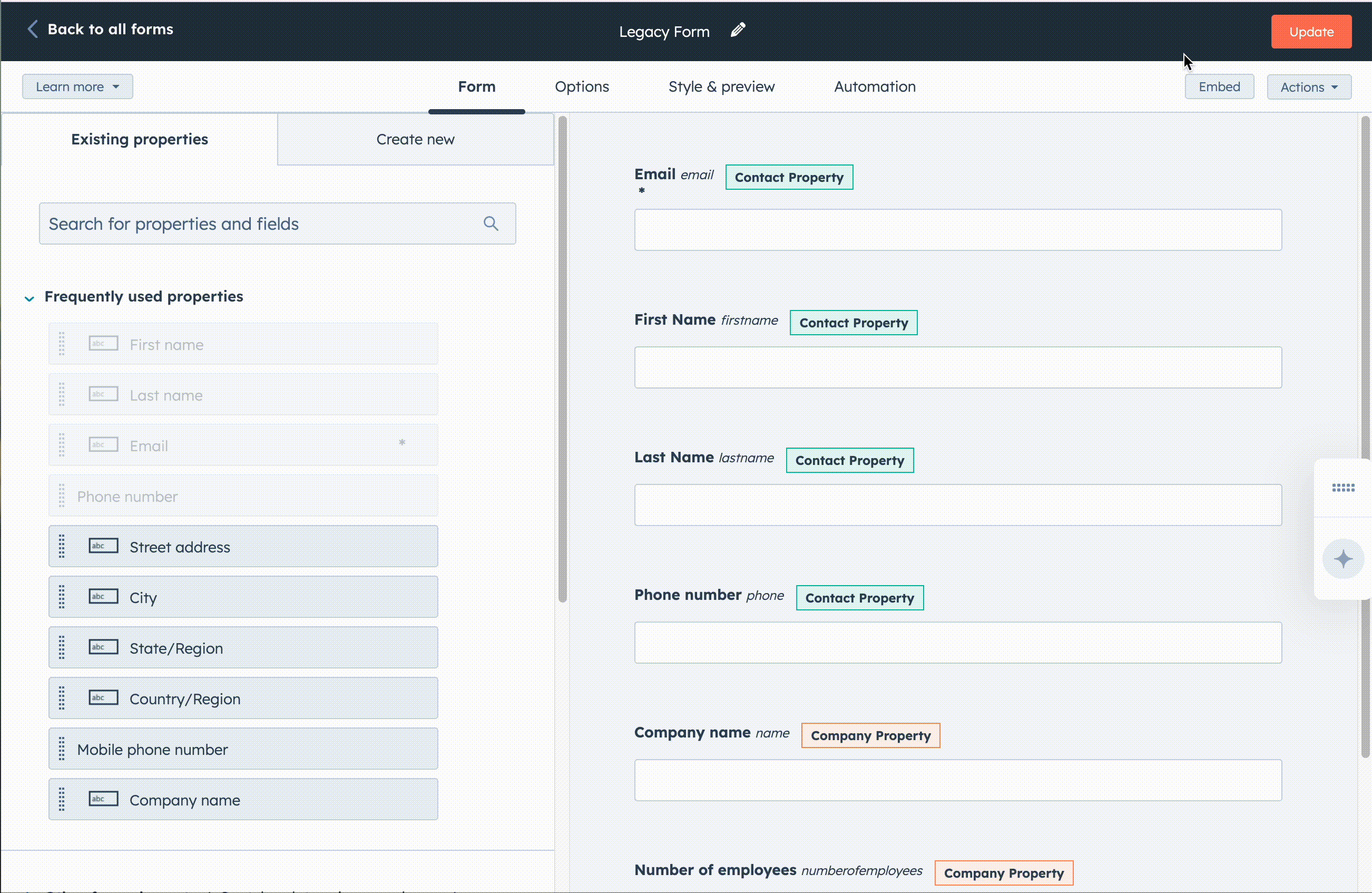Open the Actions dropdown menu
Viewport: 1372px width, 893px height.
[1309, 87]
